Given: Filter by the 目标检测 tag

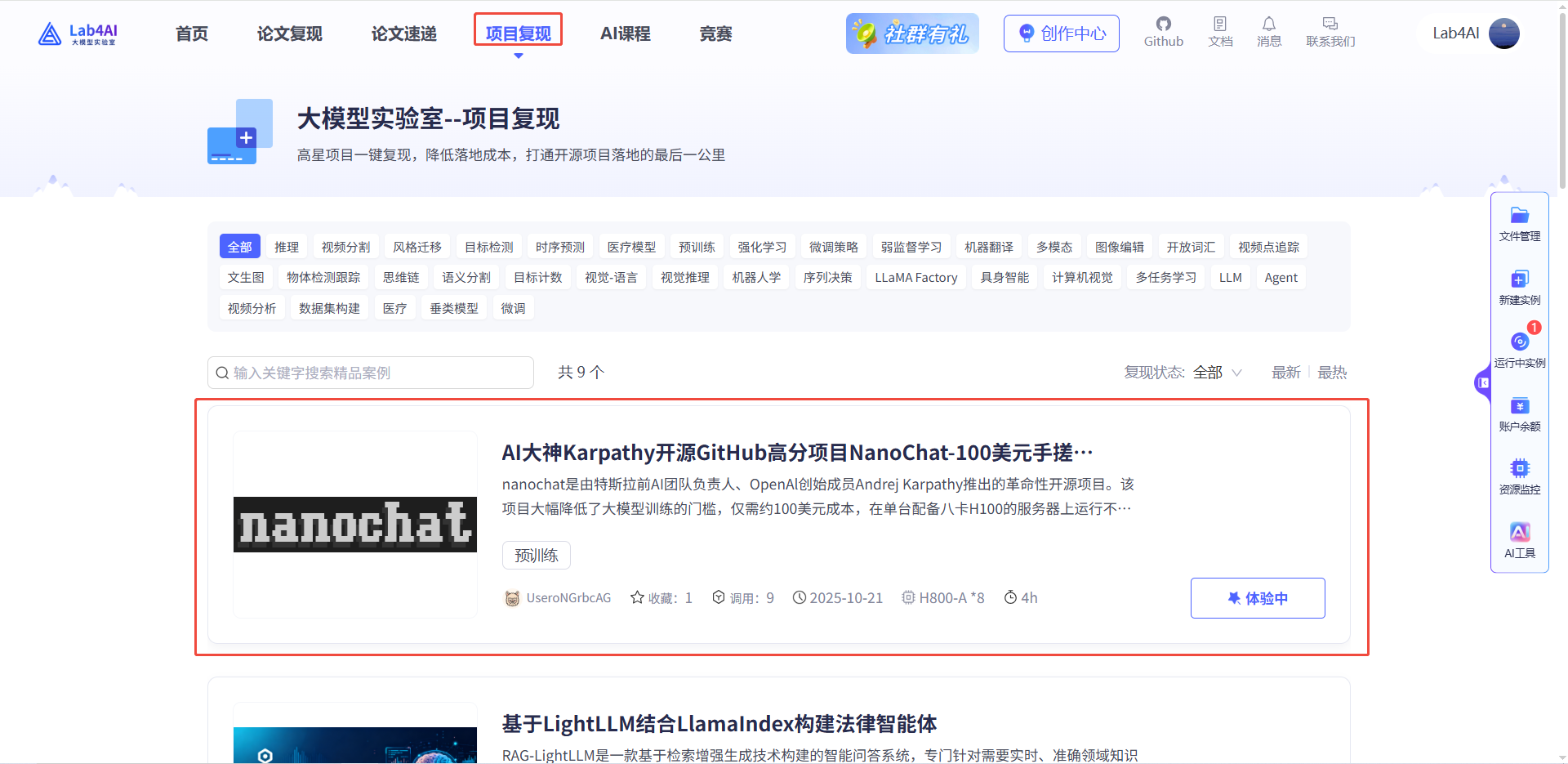Looking at the screenshot, I should pos(489,247).
